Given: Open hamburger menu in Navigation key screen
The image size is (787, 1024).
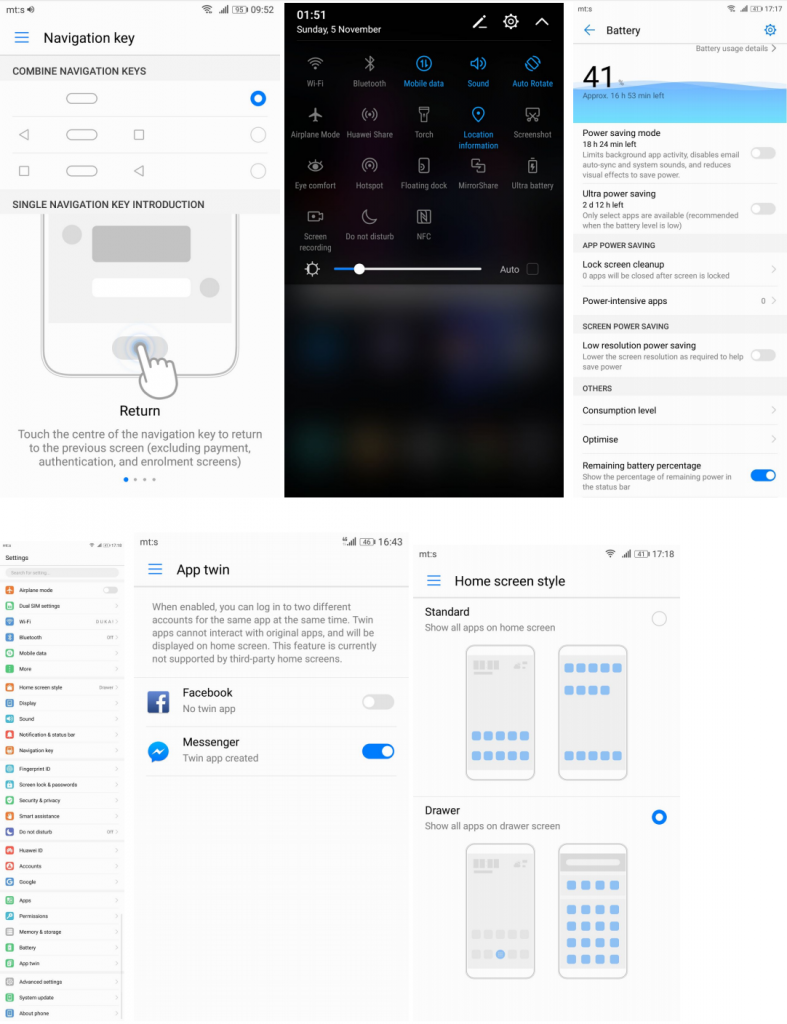Looking at the screenshot, I should tap(22, 38).
